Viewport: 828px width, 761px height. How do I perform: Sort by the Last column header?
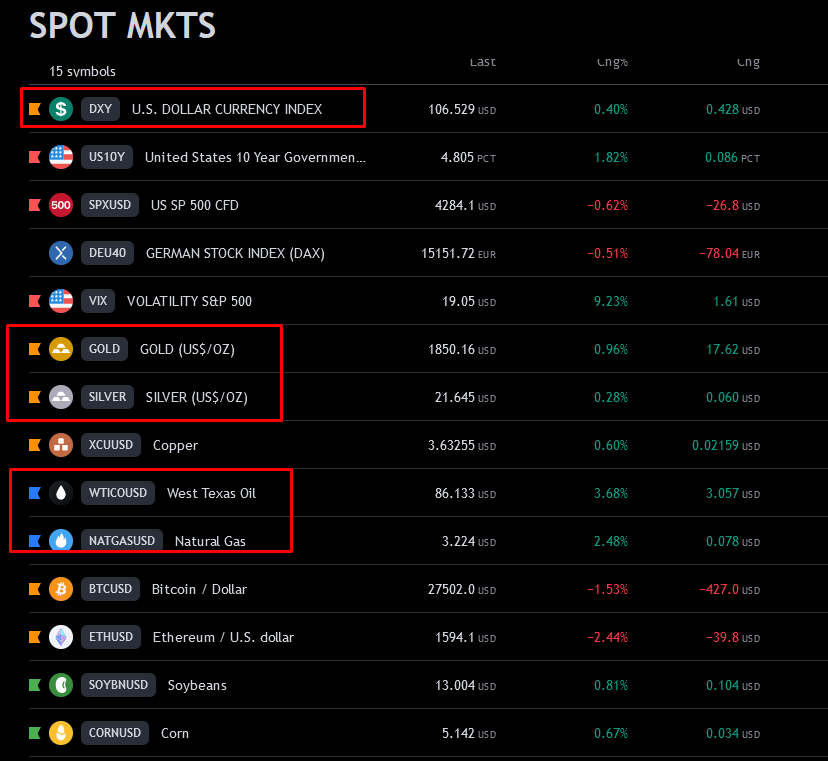[x=483, y=62]
